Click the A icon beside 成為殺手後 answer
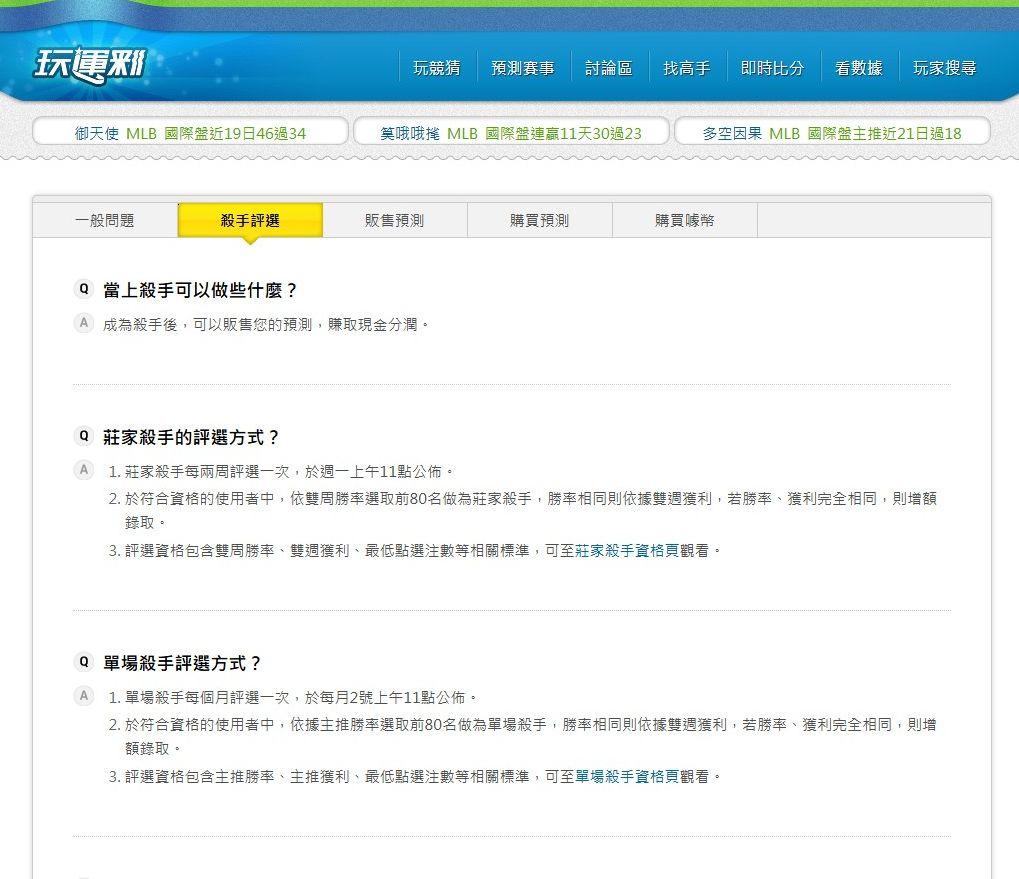Image resolution: width=1019 pixels, height=879 pixels. coord(84,323)
